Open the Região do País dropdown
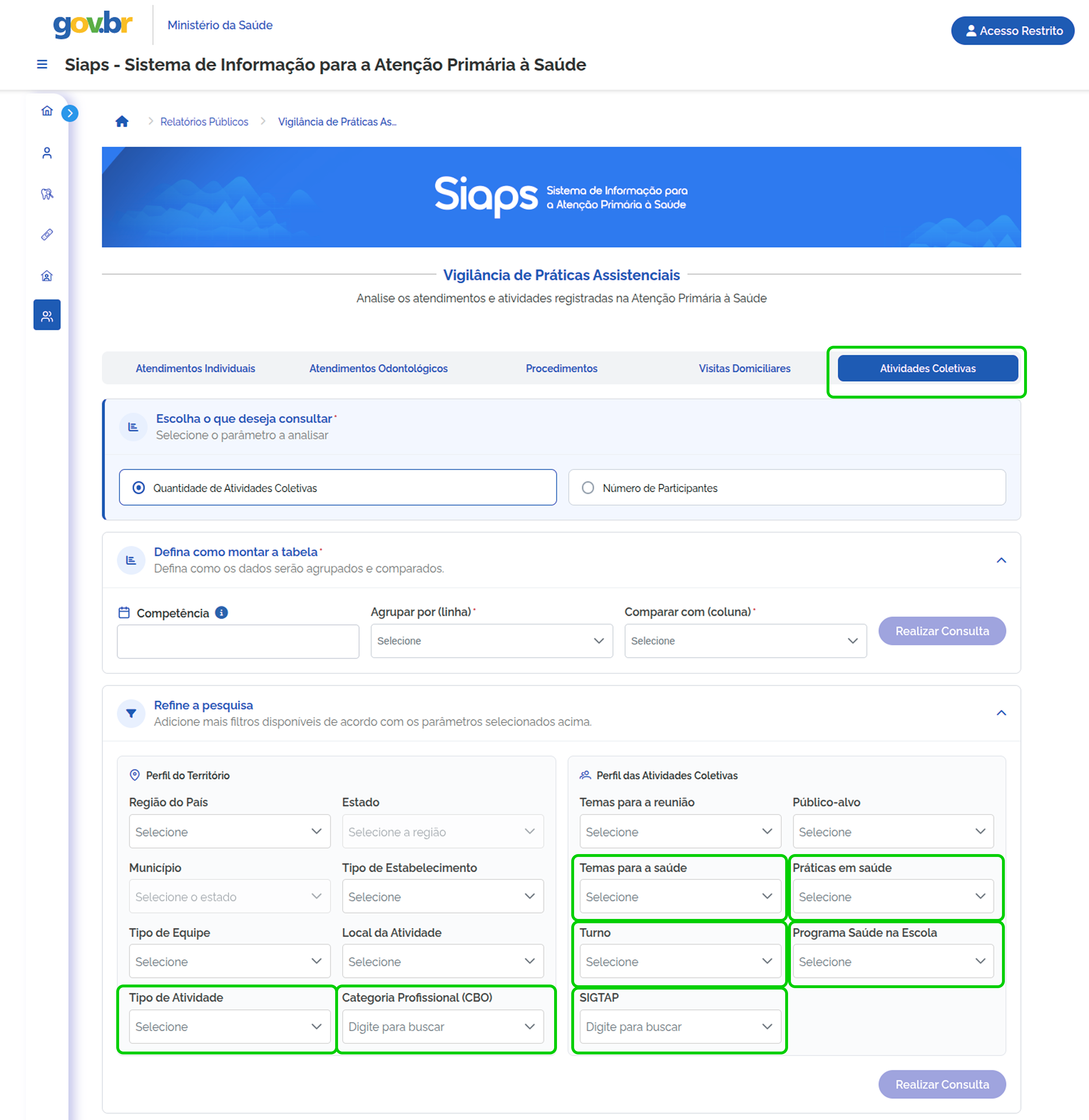Image resolution: width=1089 pixels, height=1120 pixels. 229,832
